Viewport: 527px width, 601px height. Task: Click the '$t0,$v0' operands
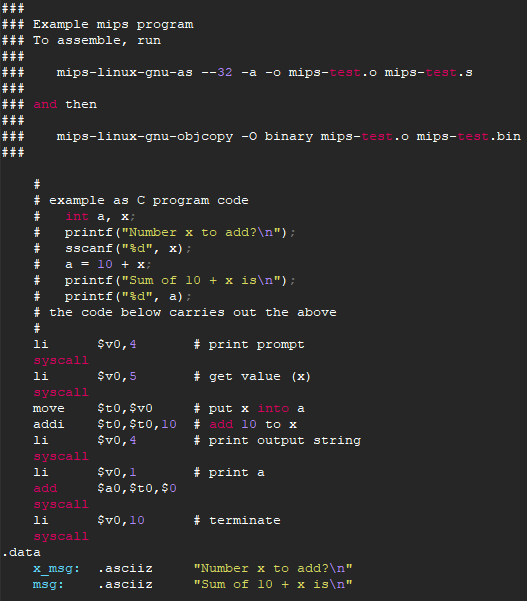click(x=125, y=409)
